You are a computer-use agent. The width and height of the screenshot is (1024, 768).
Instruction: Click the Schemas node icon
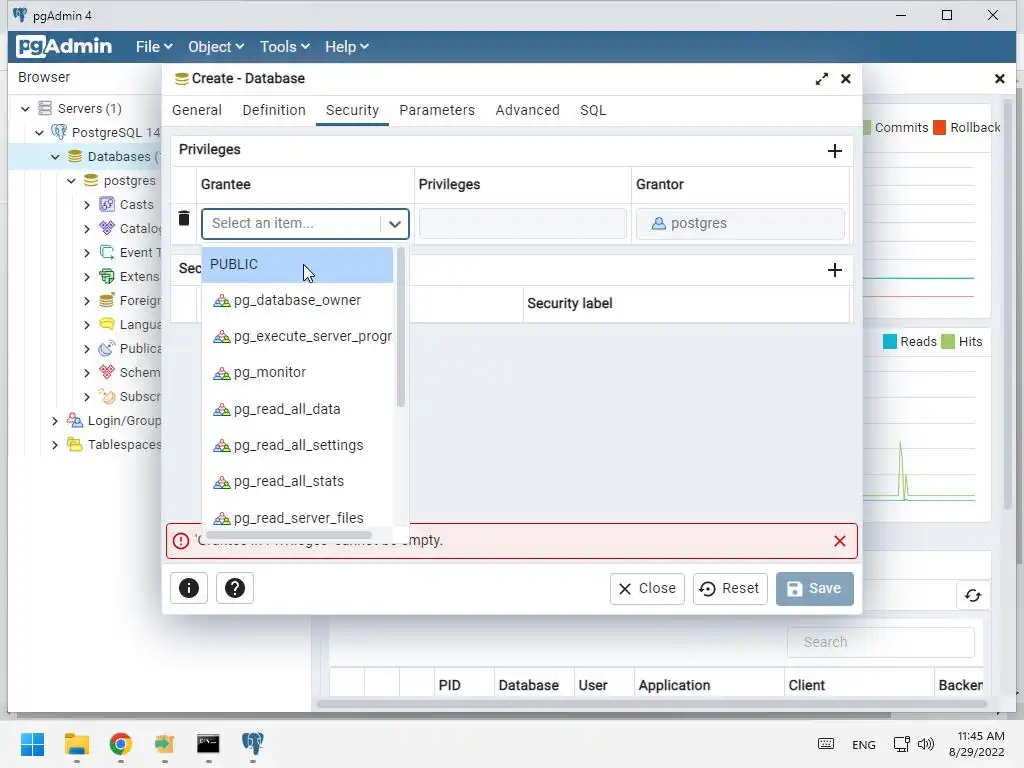click(x=107, y=372)
